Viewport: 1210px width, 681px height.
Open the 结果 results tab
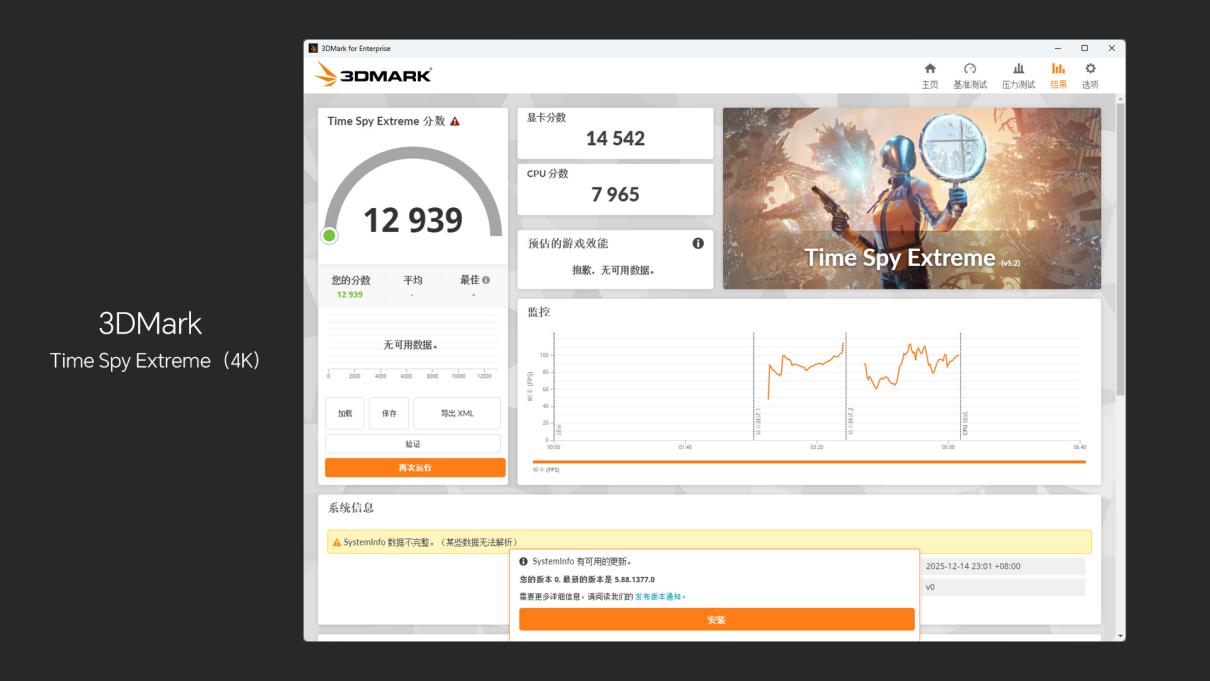(1058, 75)
